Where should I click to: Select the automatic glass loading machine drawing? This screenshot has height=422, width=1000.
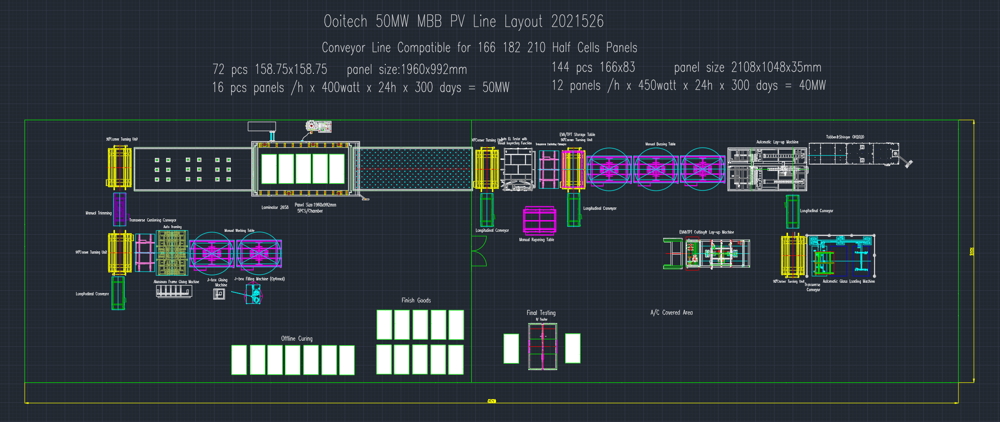tap(842, 257)
